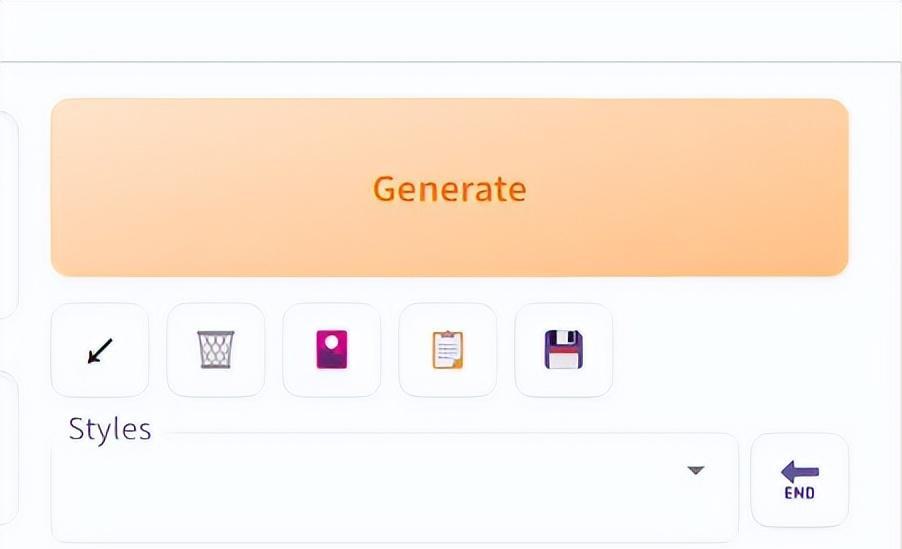Image resolution: width=902 pixels, height=549 pixels.
Task: Save the current style using the floppy disk icon
Action: (564, 350)
